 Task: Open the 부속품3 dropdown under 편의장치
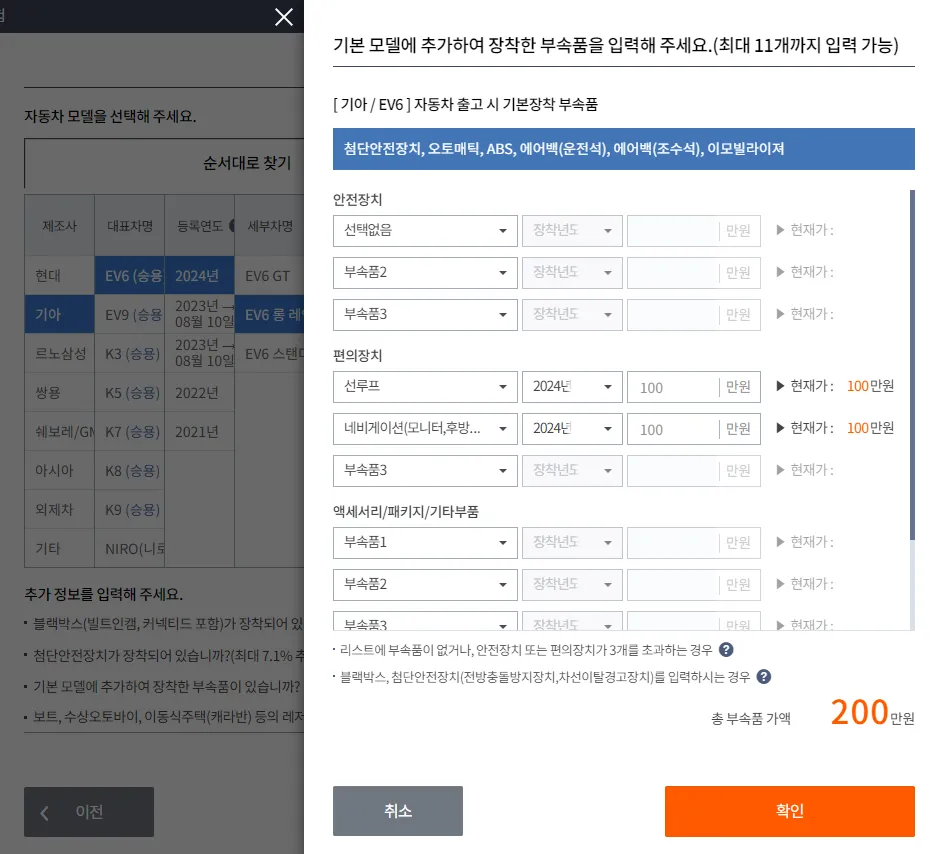[x=424, y=470]
